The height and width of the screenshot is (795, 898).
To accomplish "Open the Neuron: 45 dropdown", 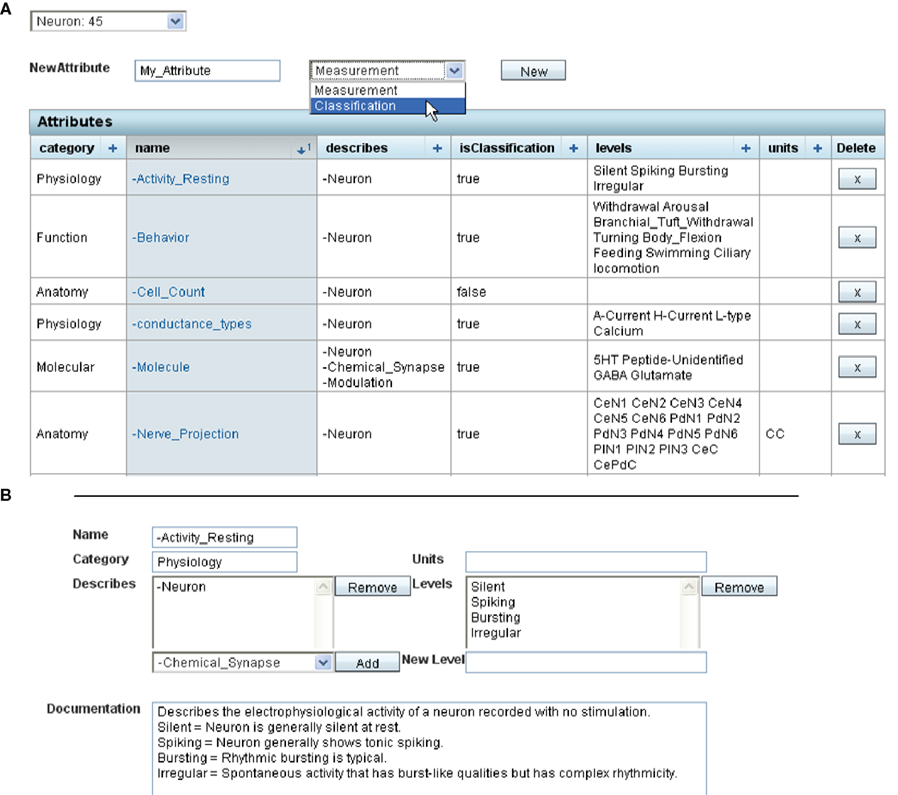I will tap(108, 21).
